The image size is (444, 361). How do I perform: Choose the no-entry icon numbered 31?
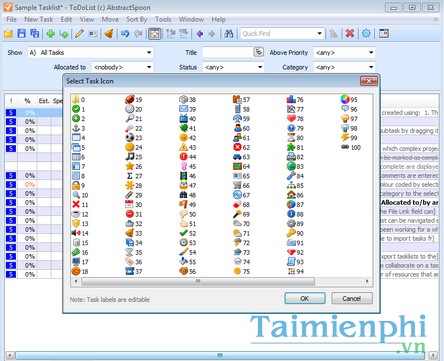tap(129, 214)
